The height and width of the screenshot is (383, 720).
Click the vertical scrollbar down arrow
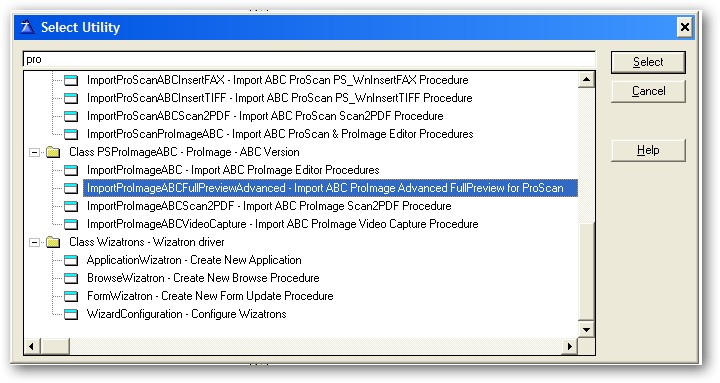coord(586,330)
